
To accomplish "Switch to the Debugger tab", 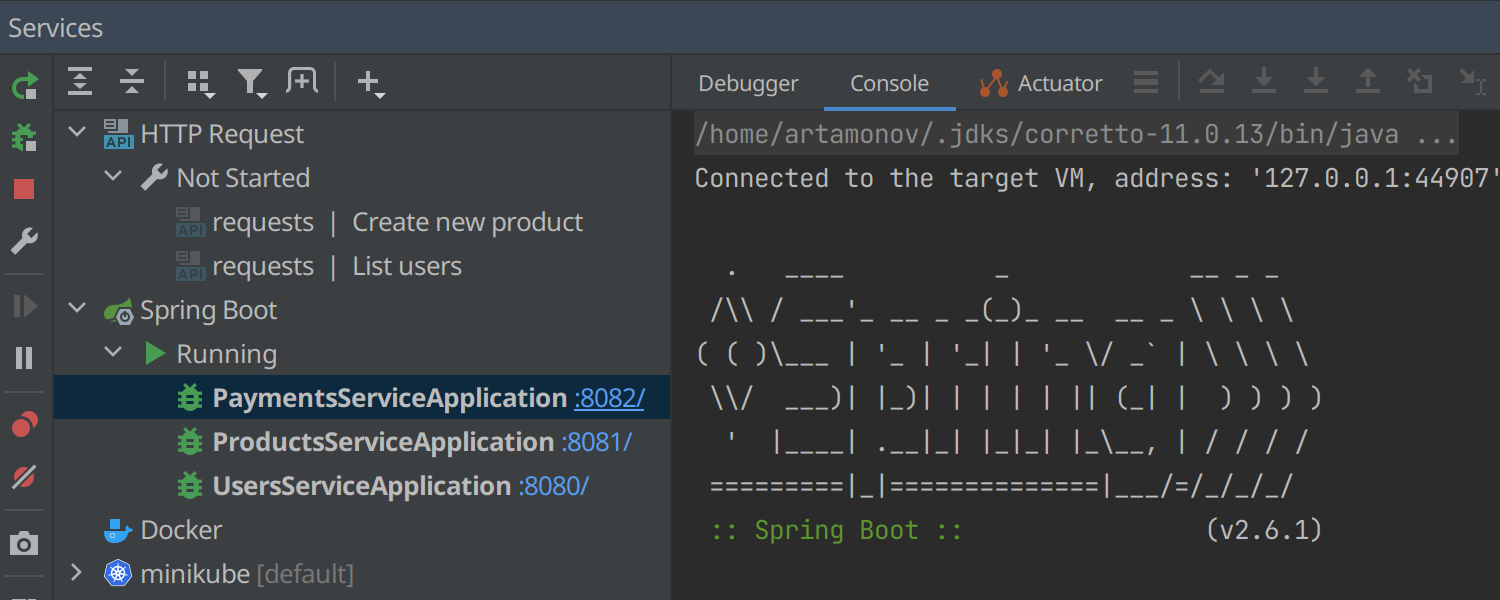I will (748, 84).
